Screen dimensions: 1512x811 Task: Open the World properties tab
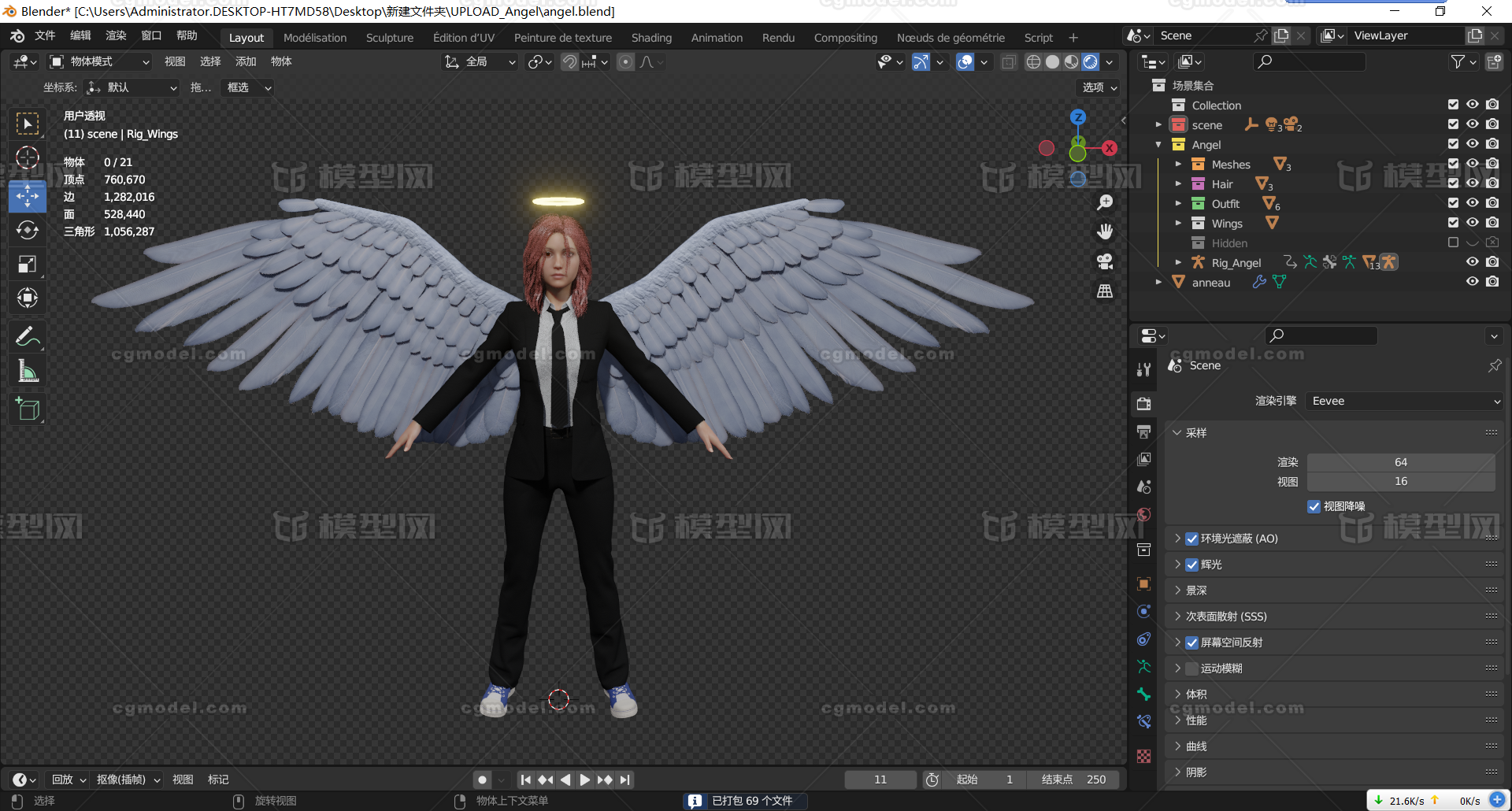[1144, 514]
